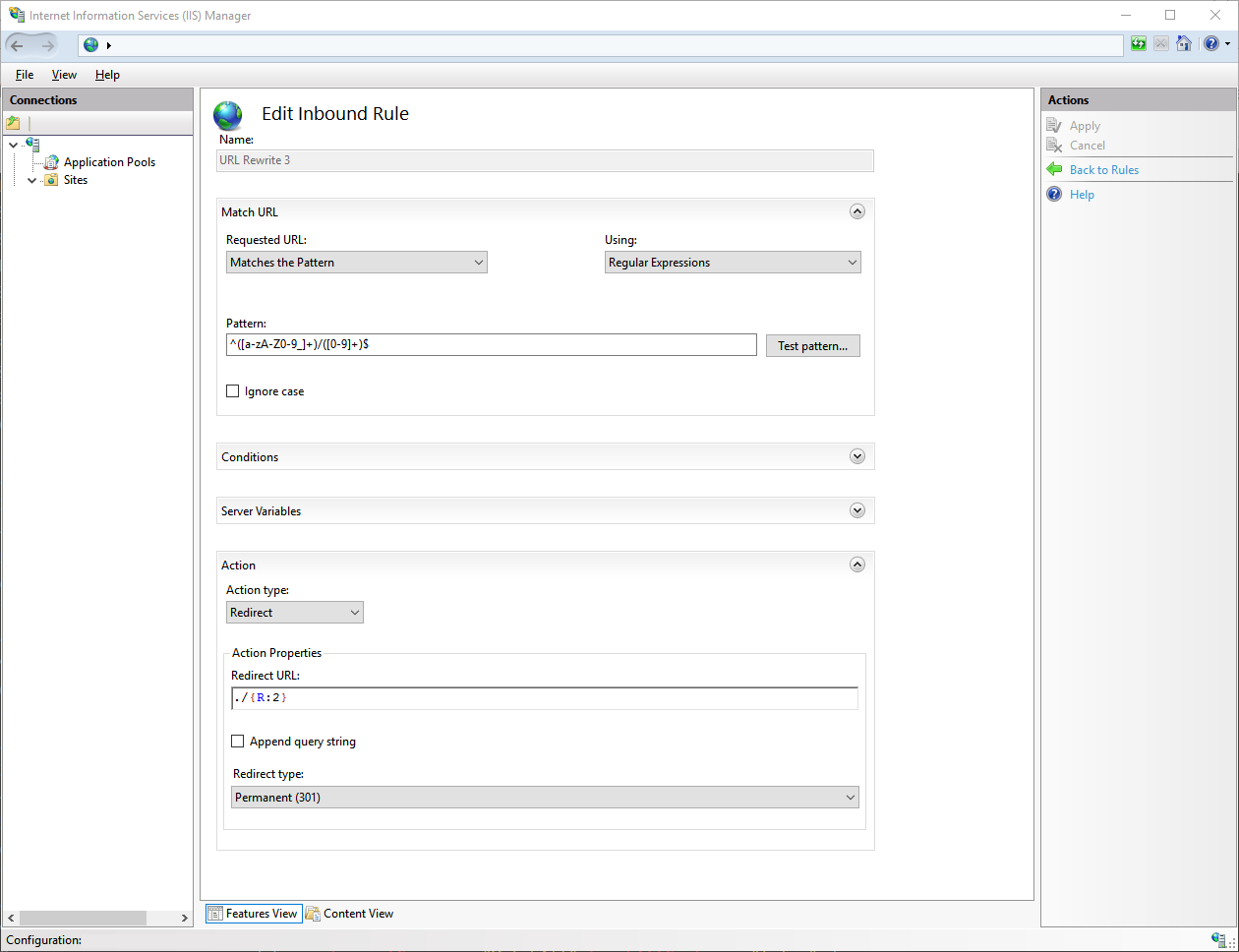The width and height of the screenshot is (1239, 952).
Task: Select Application Pools in the tree
Action: 109,162
